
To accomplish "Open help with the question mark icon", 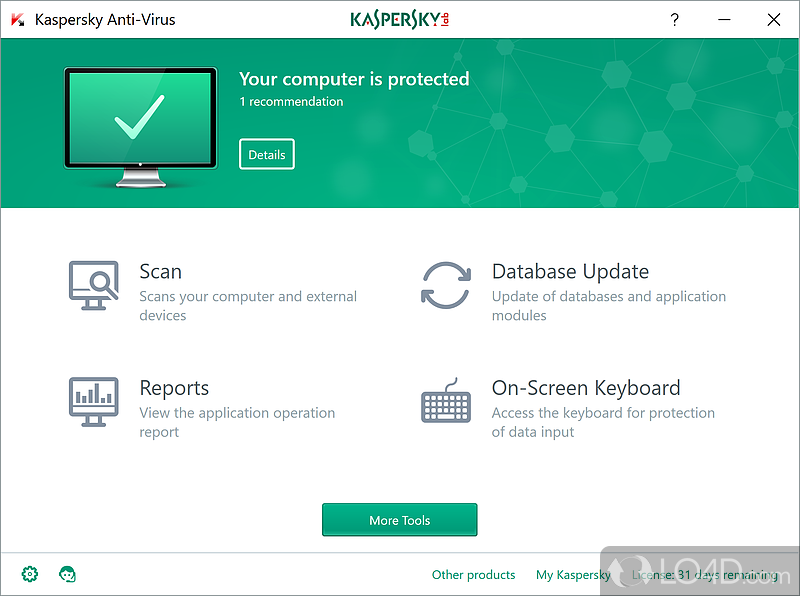I will point(674,20).
